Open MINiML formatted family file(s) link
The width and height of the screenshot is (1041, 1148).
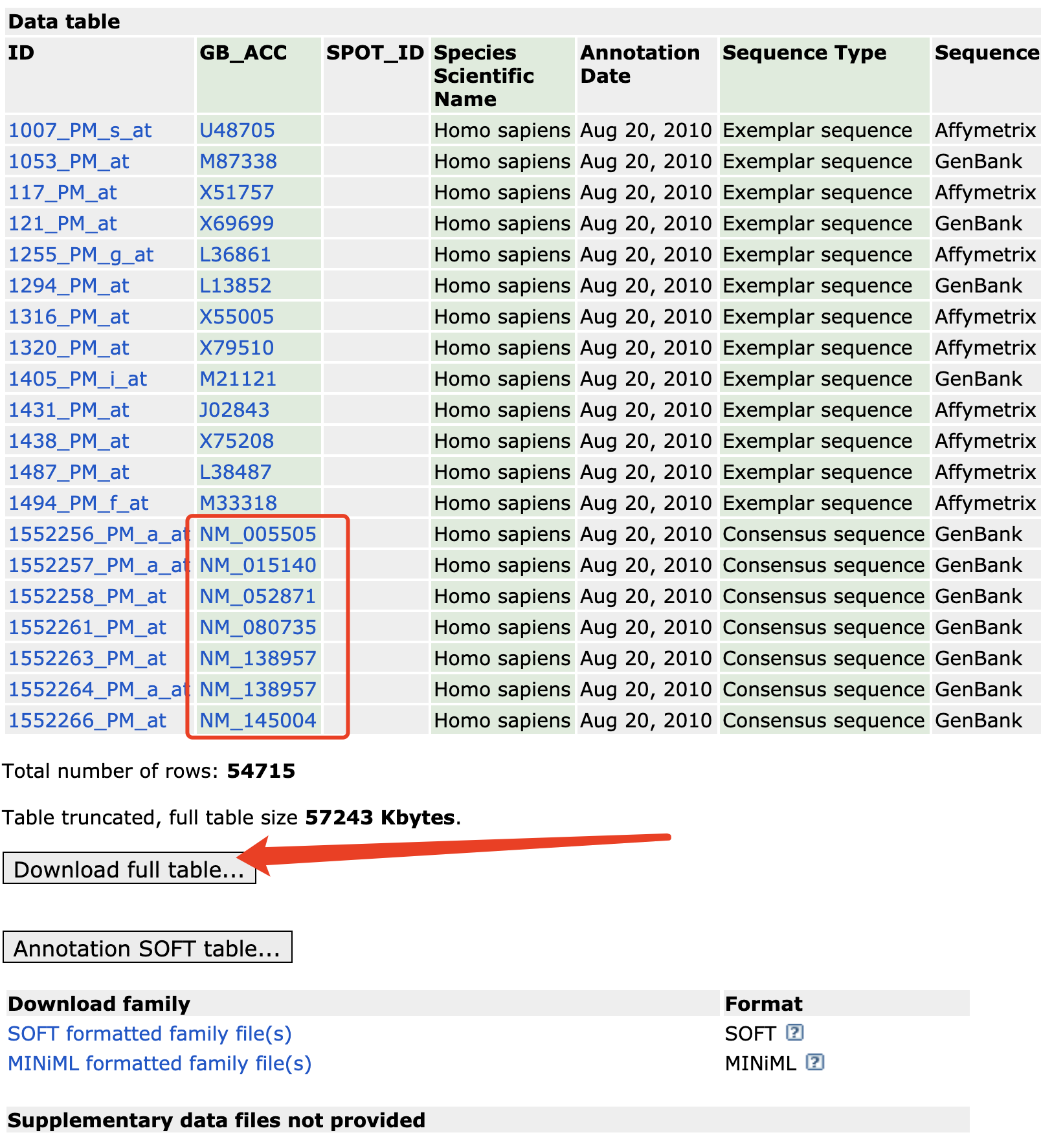pyautogui.click(x=159, y=1063)
